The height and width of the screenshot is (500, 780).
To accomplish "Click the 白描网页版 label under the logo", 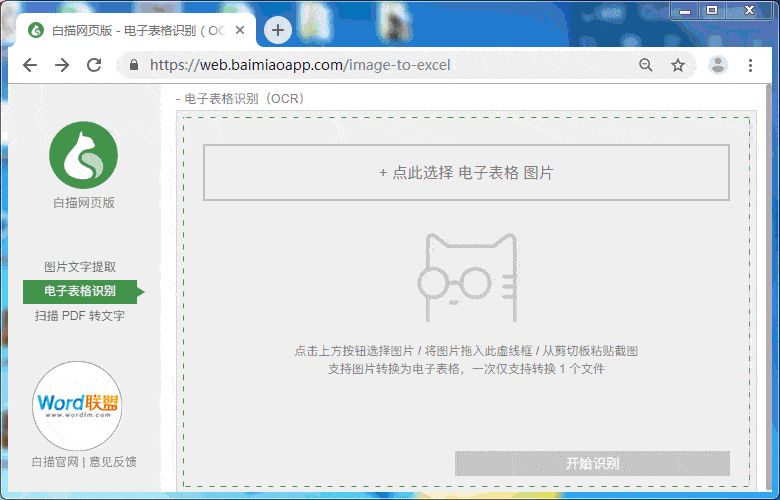I will tap(84, 202).
